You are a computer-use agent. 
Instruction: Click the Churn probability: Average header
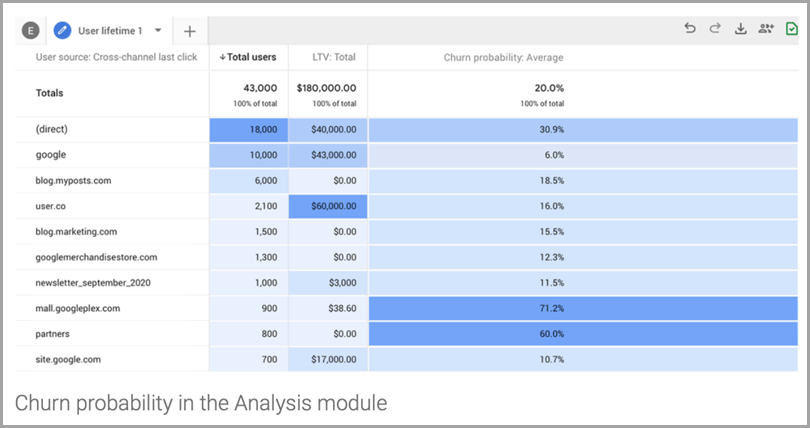click(x=503, y=57)
